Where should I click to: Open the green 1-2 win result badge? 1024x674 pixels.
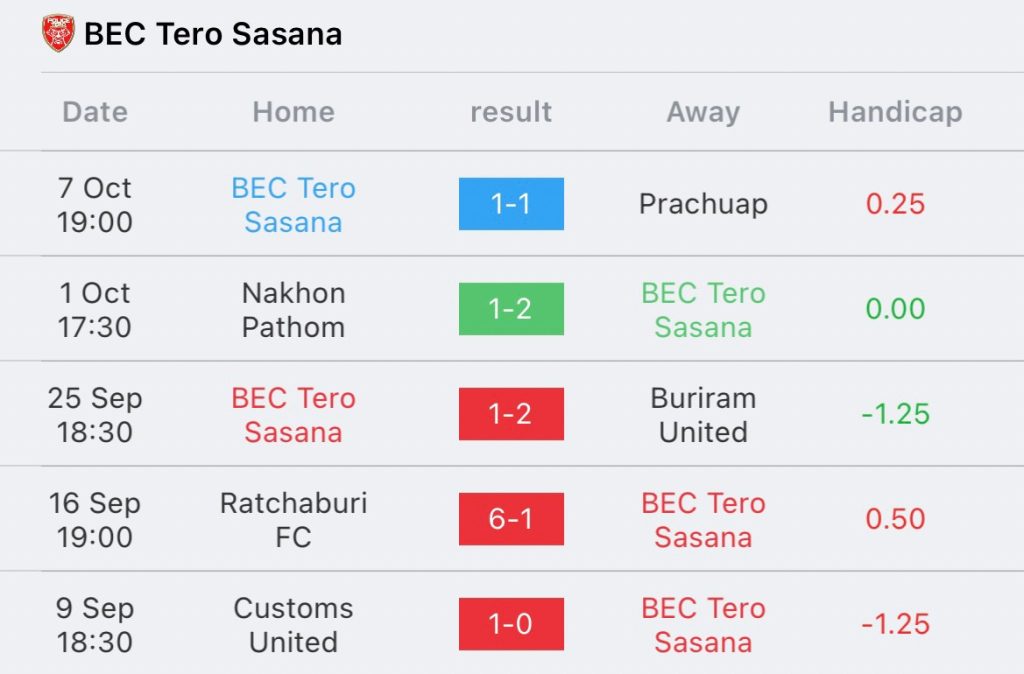(511, 309)
